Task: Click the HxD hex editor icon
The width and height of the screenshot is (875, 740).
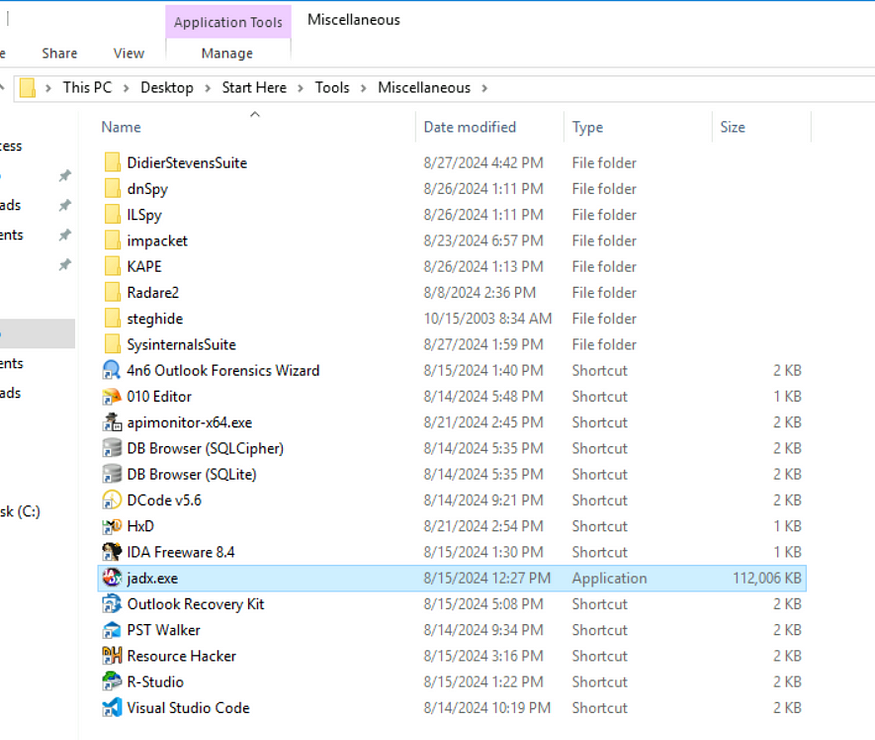Action: click(x=112, y=526)
